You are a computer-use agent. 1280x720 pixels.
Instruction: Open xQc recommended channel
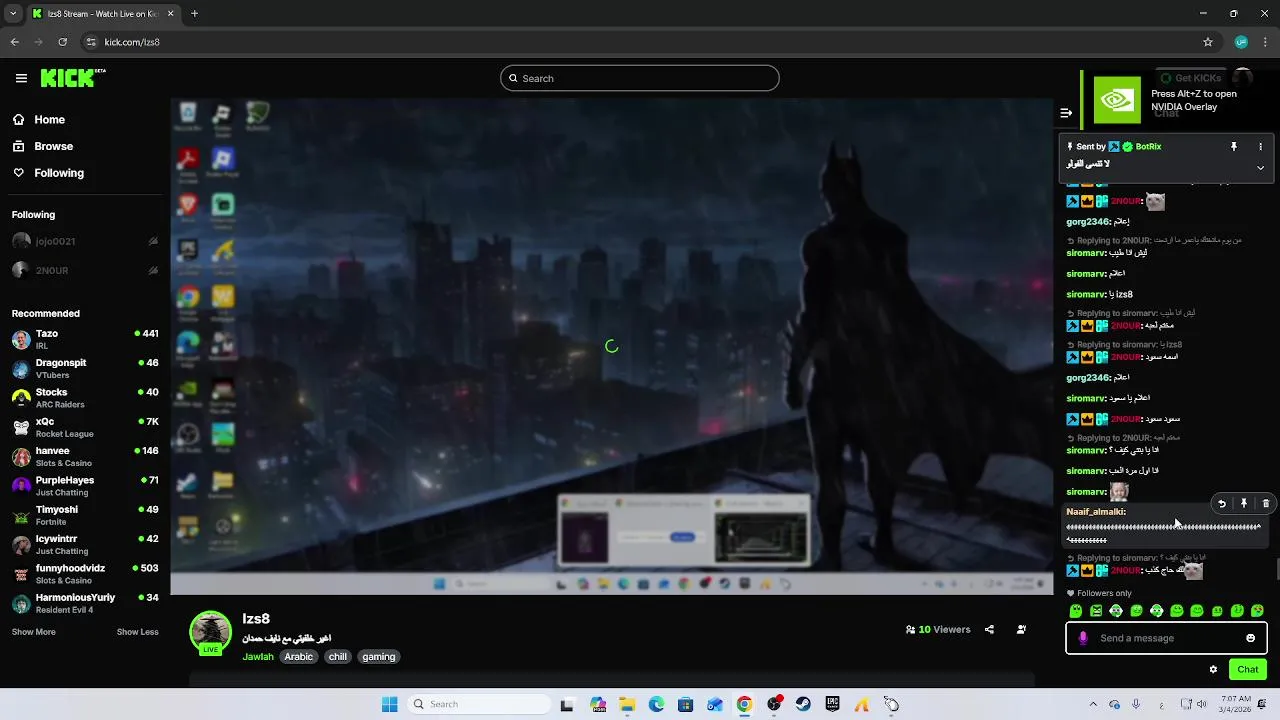click(x=85, y=427)
